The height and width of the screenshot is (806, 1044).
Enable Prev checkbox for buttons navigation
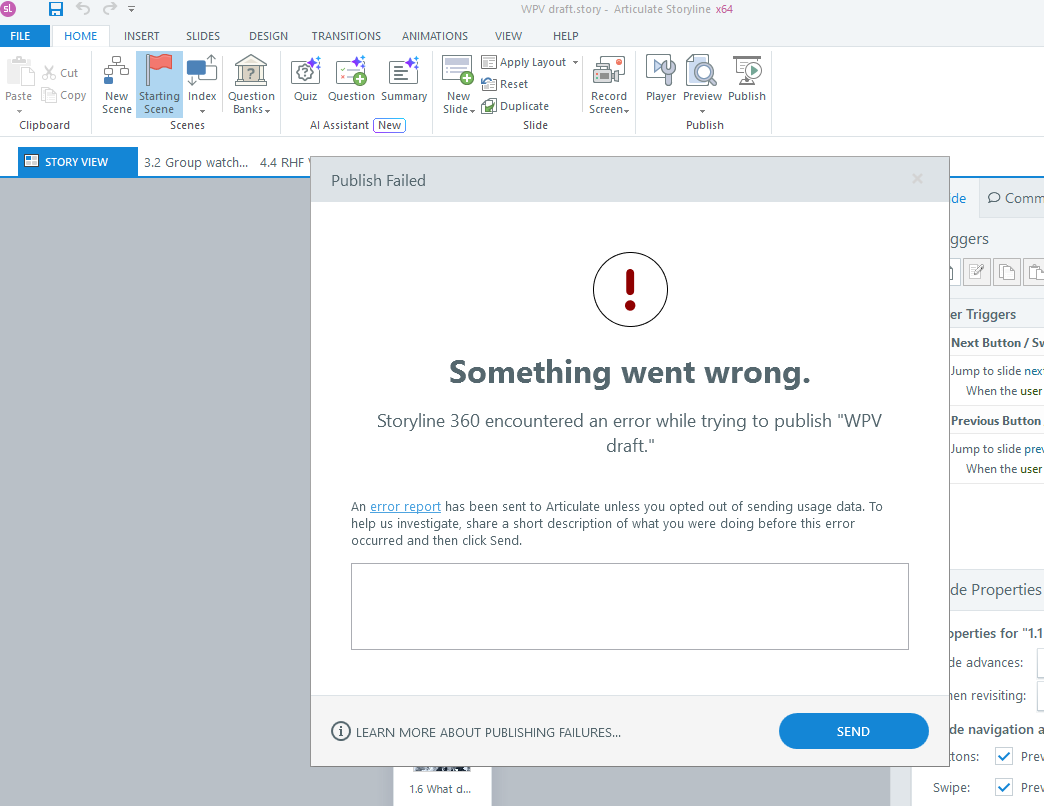pyautogui.click(x=1003, y=756)
